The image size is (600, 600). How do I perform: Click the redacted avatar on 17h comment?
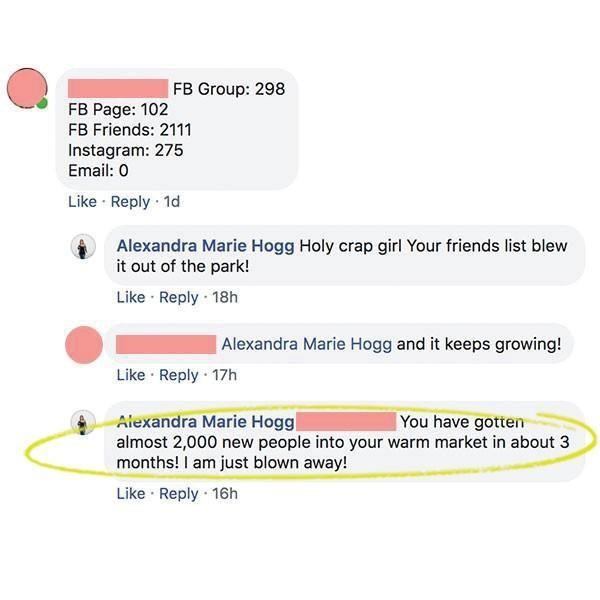pyautogui.click(x=84, y=345)
